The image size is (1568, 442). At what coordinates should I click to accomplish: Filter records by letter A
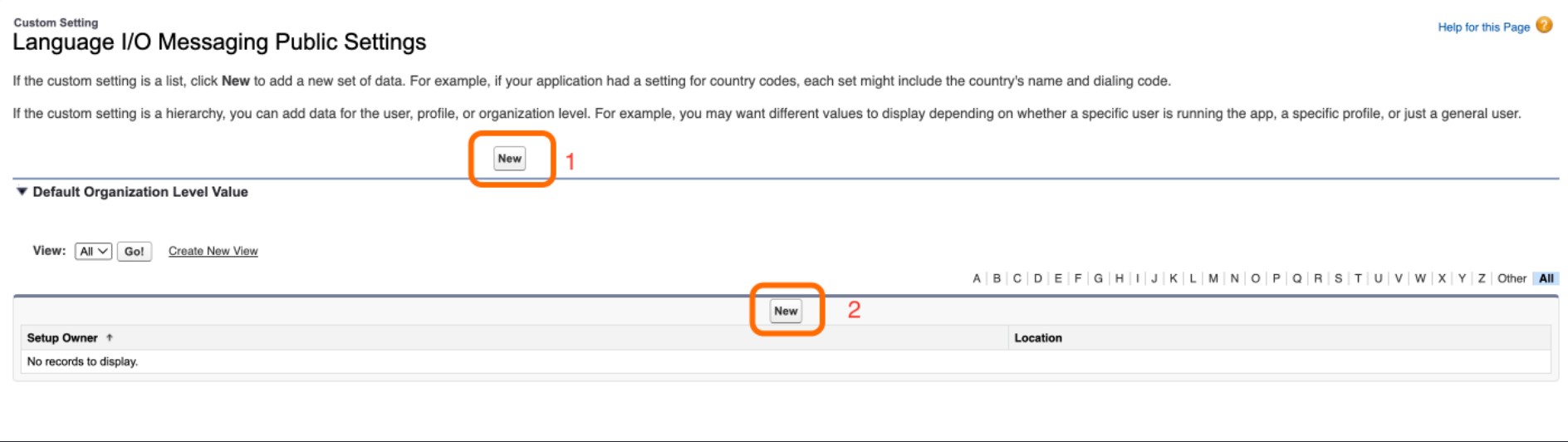tap(977, 278)
